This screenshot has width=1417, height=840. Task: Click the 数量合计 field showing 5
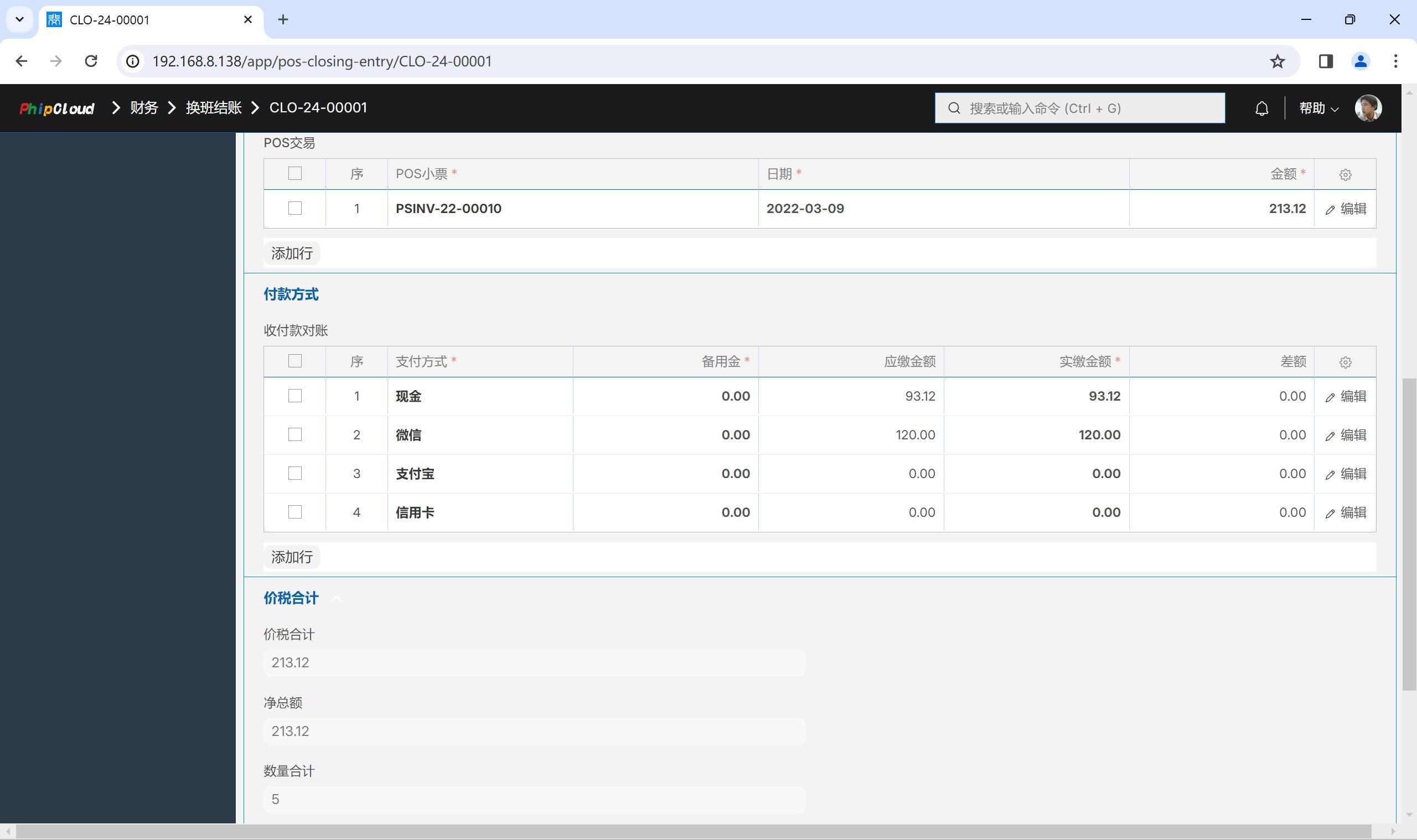pos(534,799)
